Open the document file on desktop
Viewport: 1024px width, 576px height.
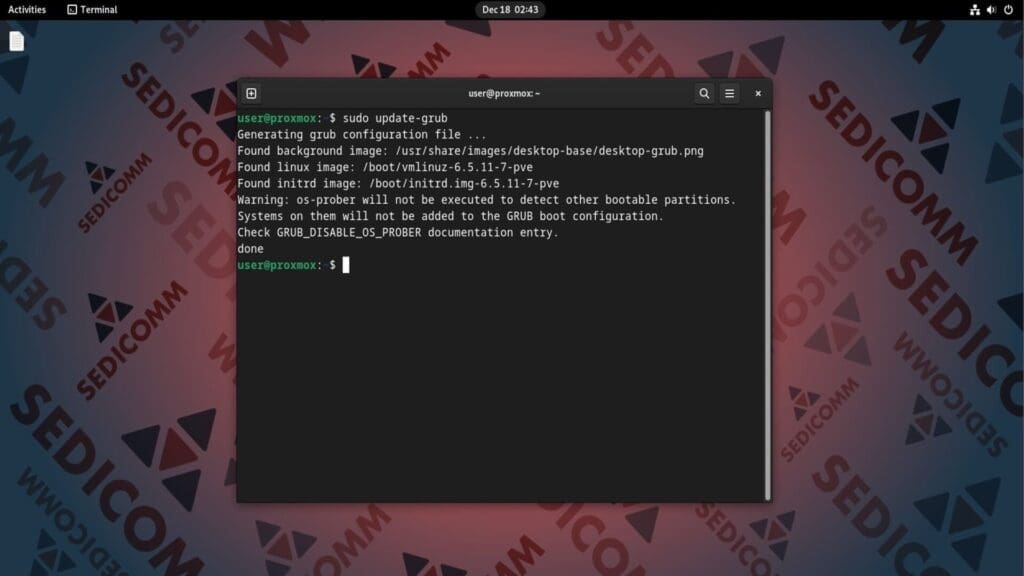(17, 41)
